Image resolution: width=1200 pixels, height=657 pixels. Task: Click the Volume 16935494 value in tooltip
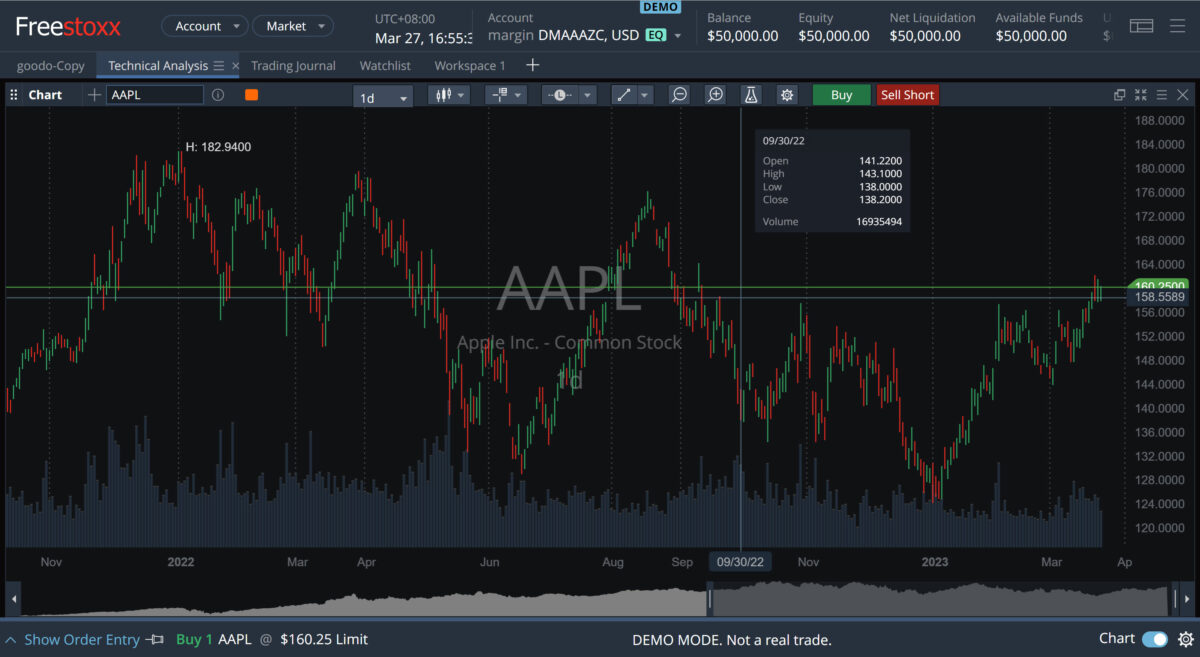point(880,222)
